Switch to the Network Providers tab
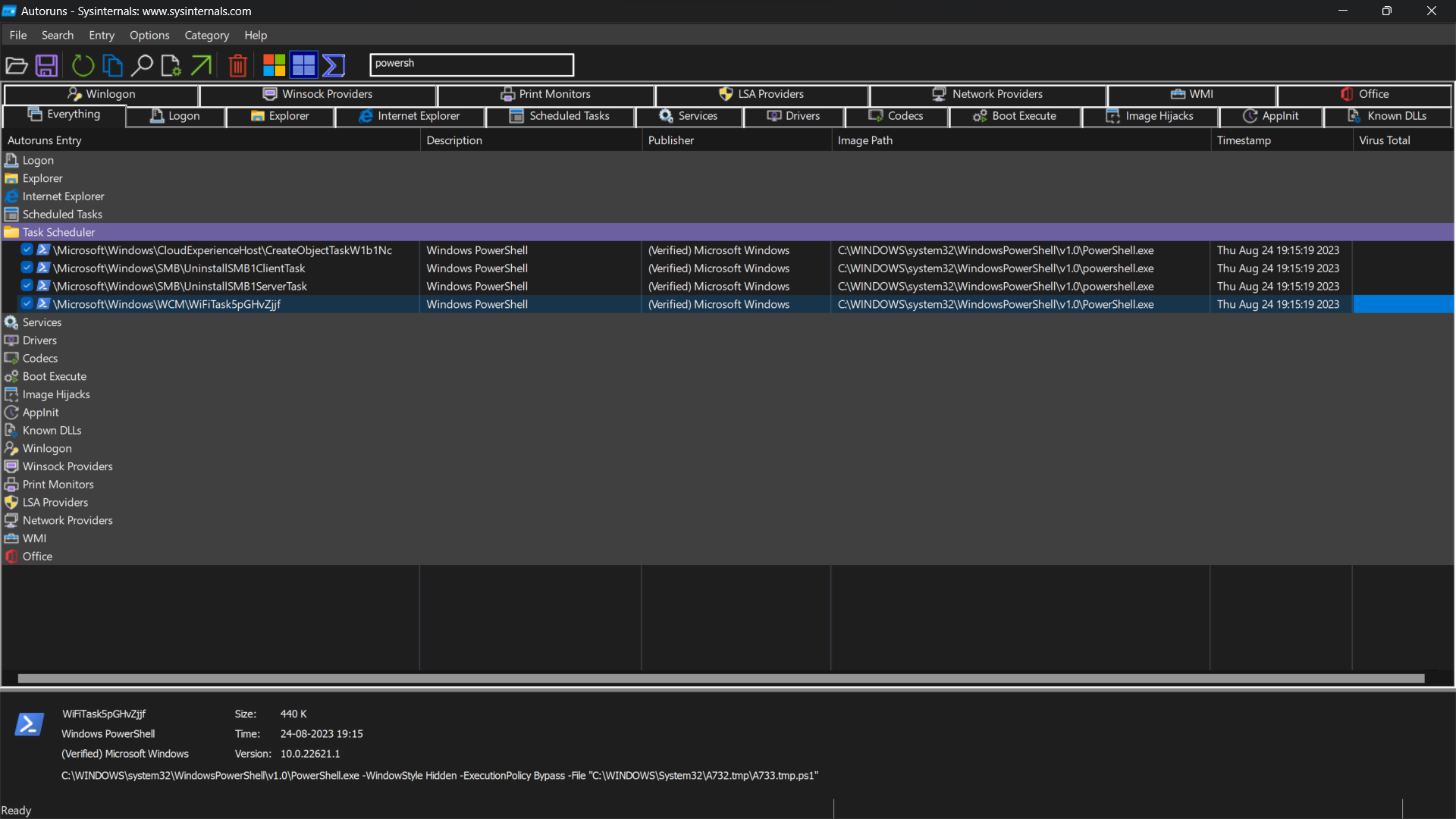This screenshot has width=1456, height=819. (987, 94)
